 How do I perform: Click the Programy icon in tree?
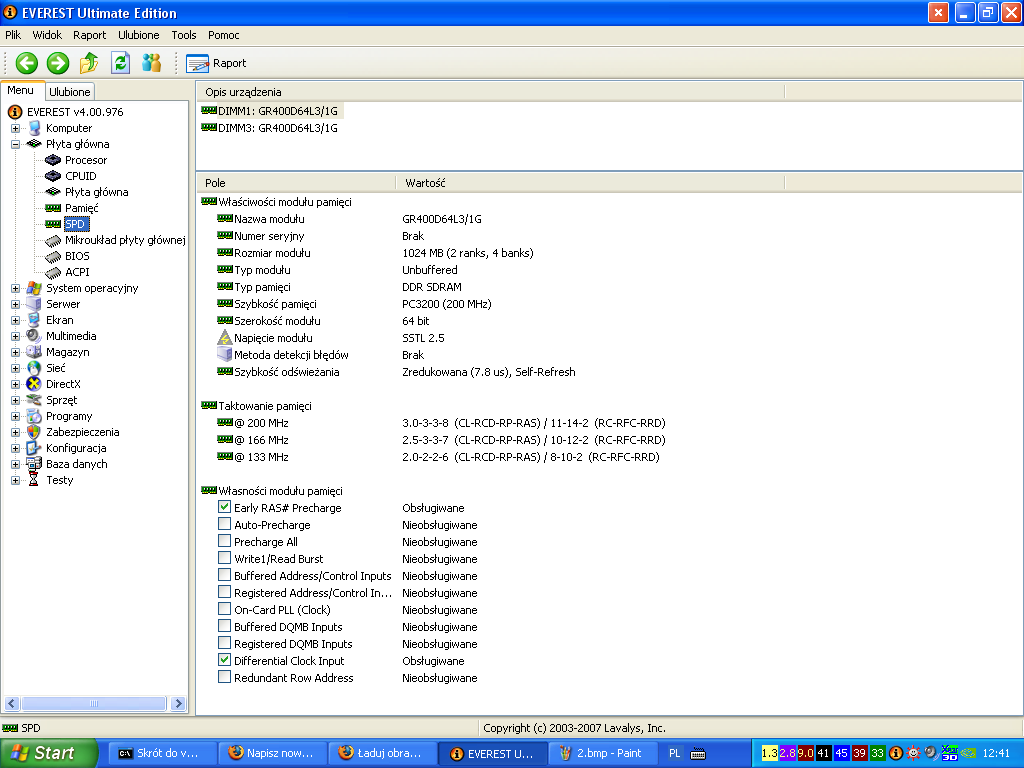(34, 417)
